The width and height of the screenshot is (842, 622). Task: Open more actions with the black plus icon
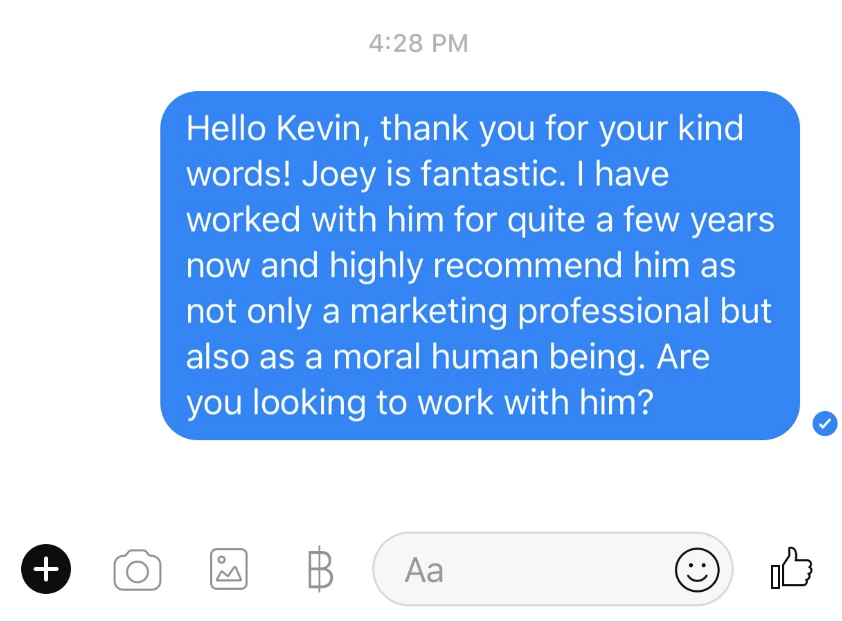(x=46, y=569)
